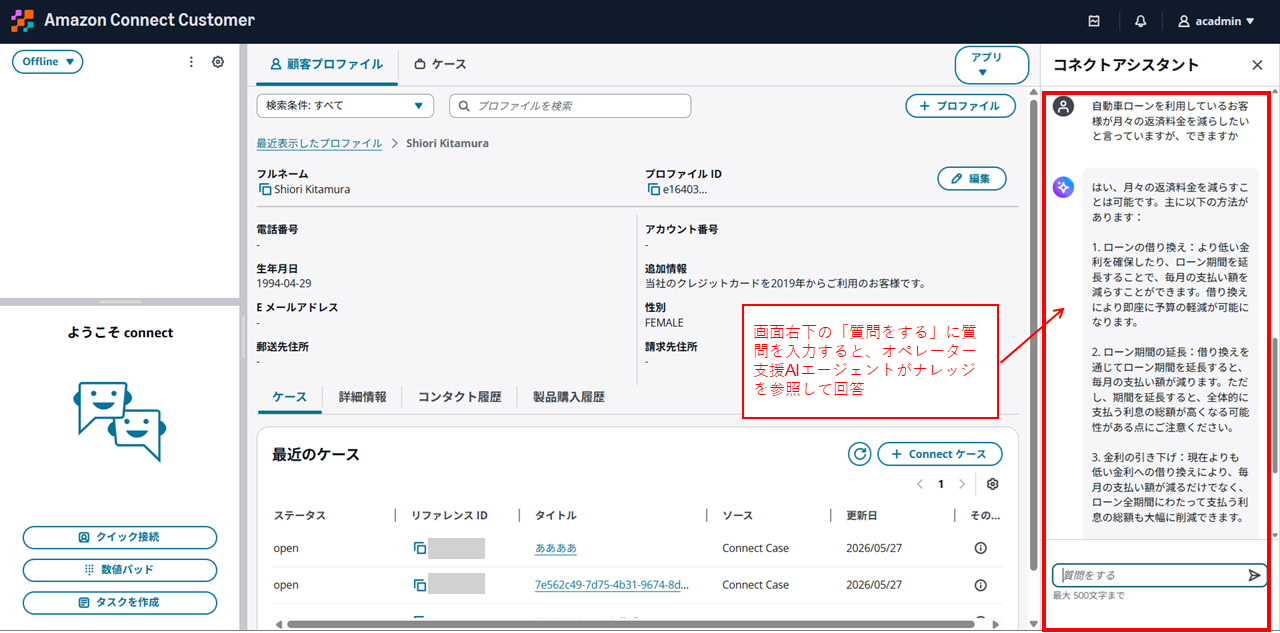Open the notifications bell

click(x=1141, y=21)
